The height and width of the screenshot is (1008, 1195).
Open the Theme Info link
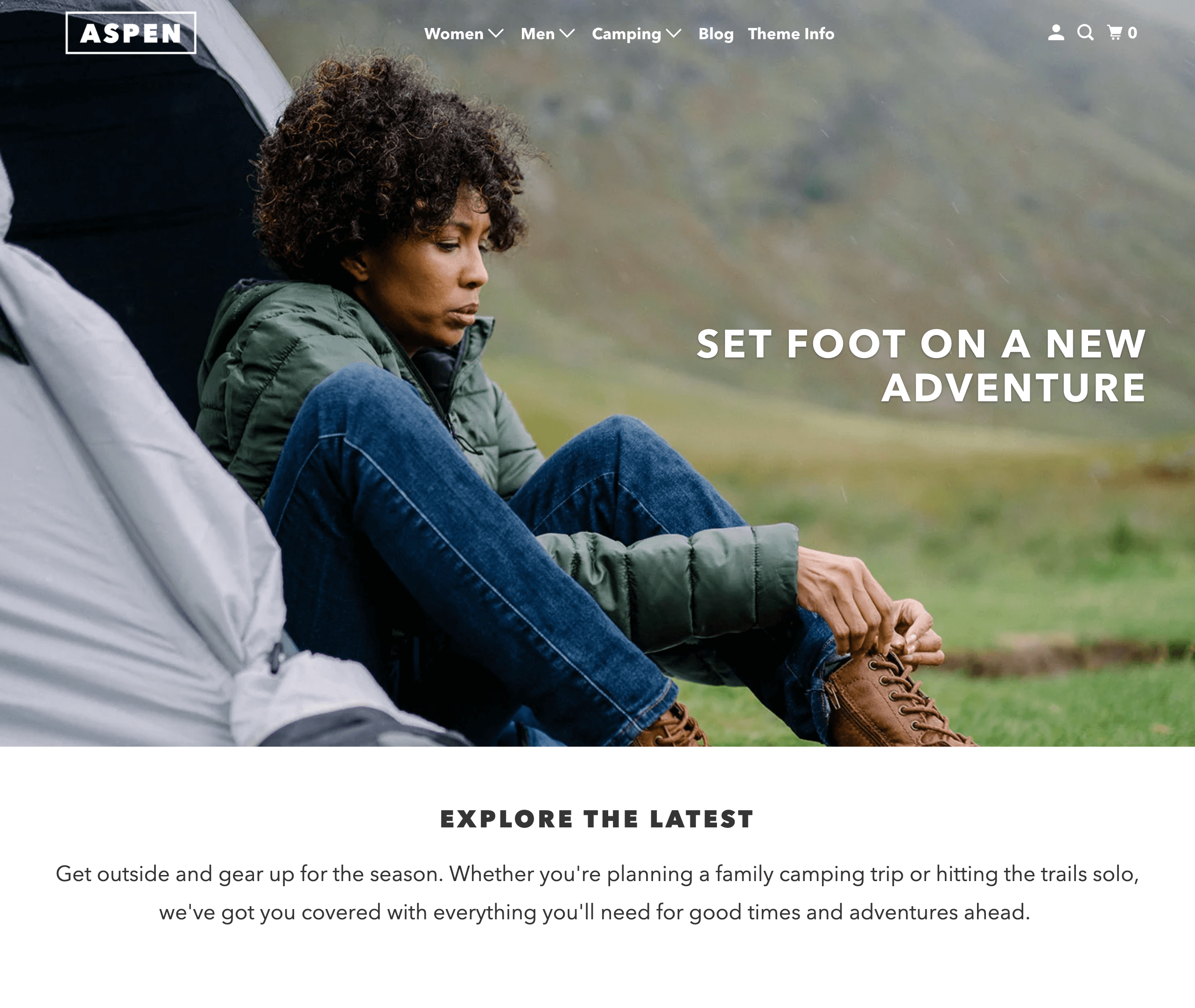791,34
